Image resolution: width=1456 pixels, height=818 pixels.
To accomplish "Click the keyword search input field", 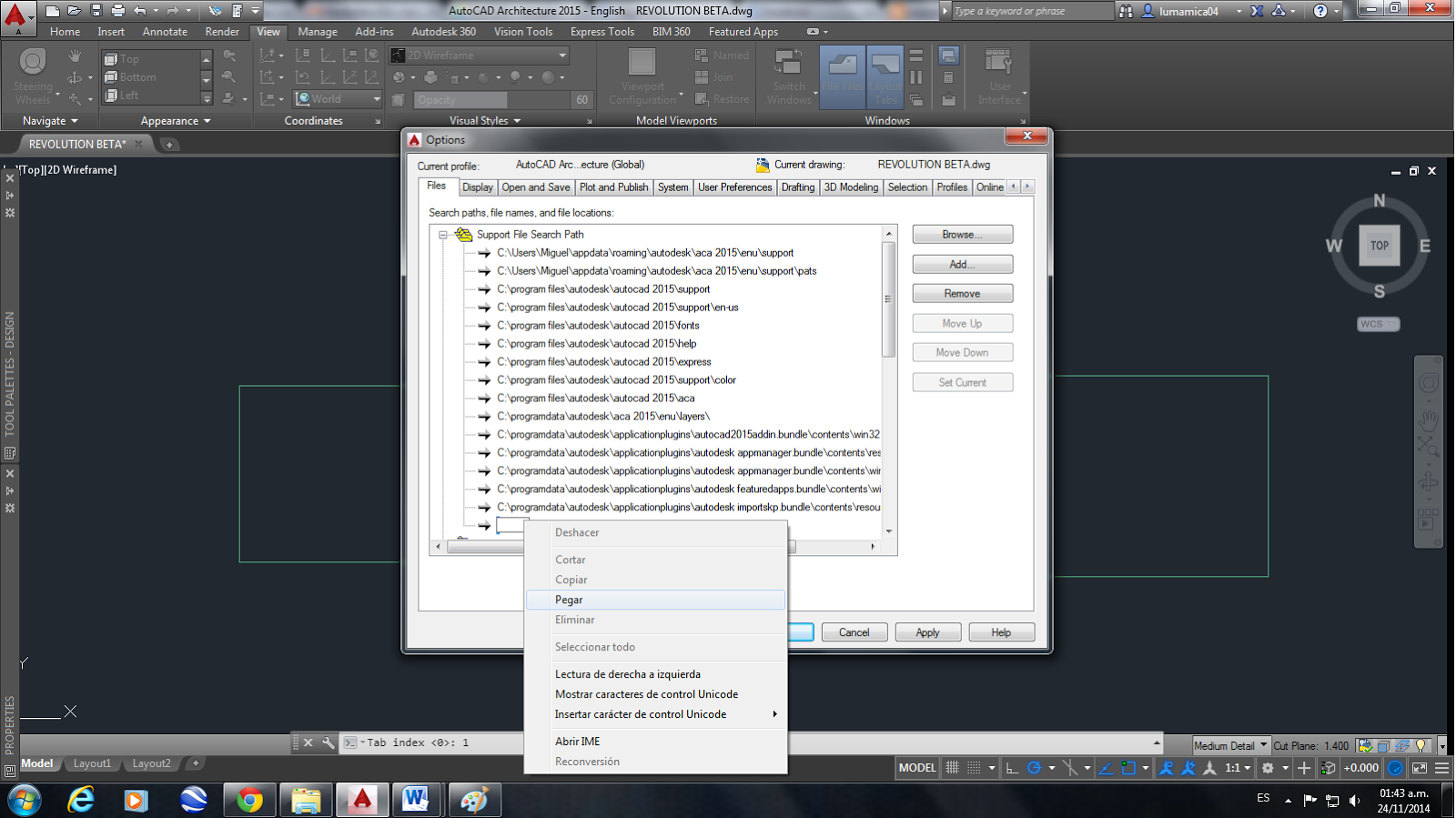I will [x=1032, y=11].
